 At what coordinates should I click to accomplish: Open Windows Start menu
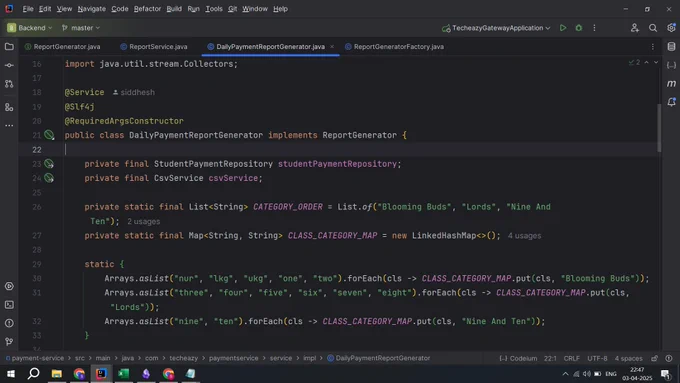(x=11, y=373)
